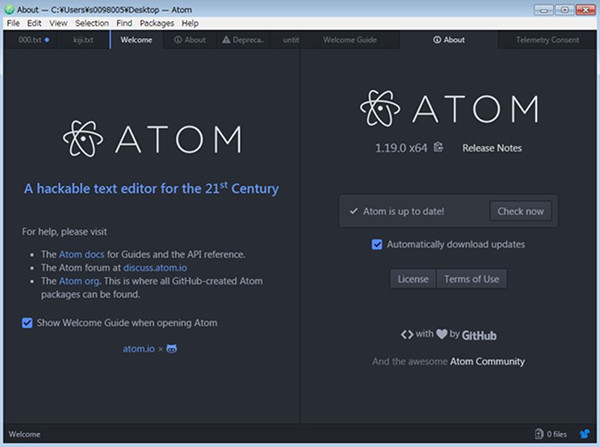This screenshot has width=600, height=447.
Task: Switch to the kiji.txt tab
Action: point(83,40)
